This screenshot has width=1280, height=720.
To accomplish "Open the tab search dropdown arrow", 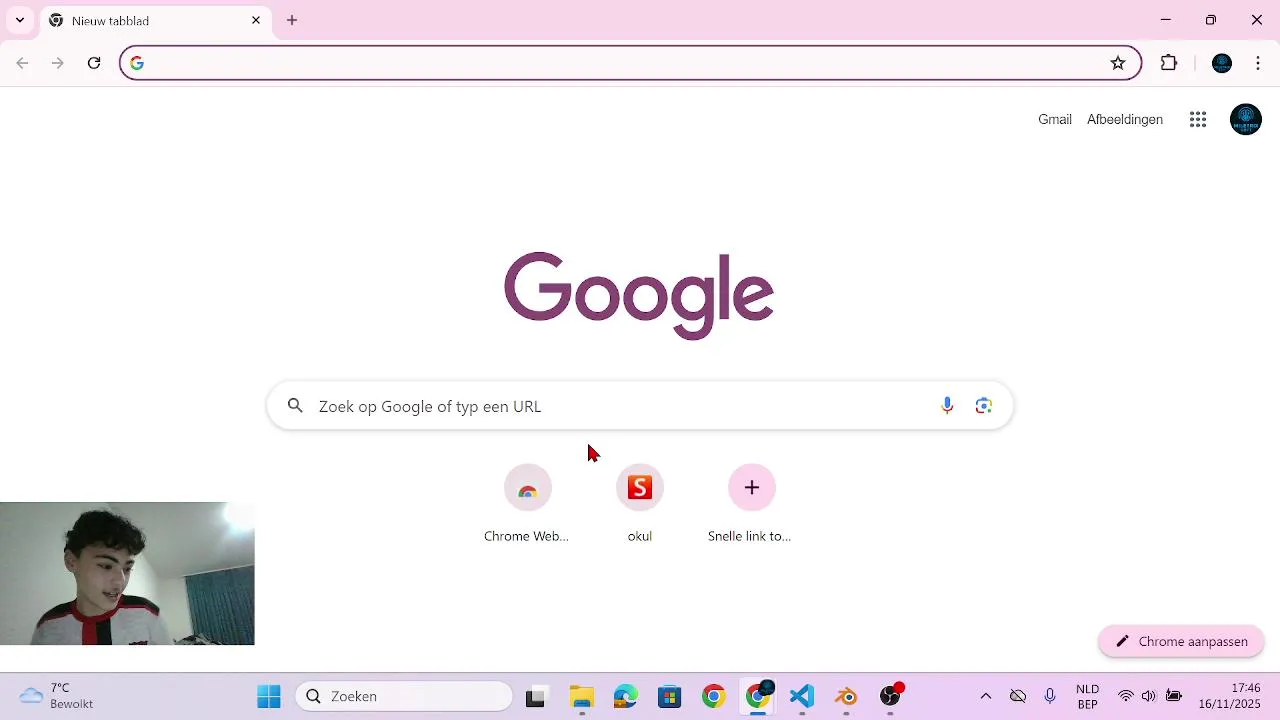I will tap(19, 20).
